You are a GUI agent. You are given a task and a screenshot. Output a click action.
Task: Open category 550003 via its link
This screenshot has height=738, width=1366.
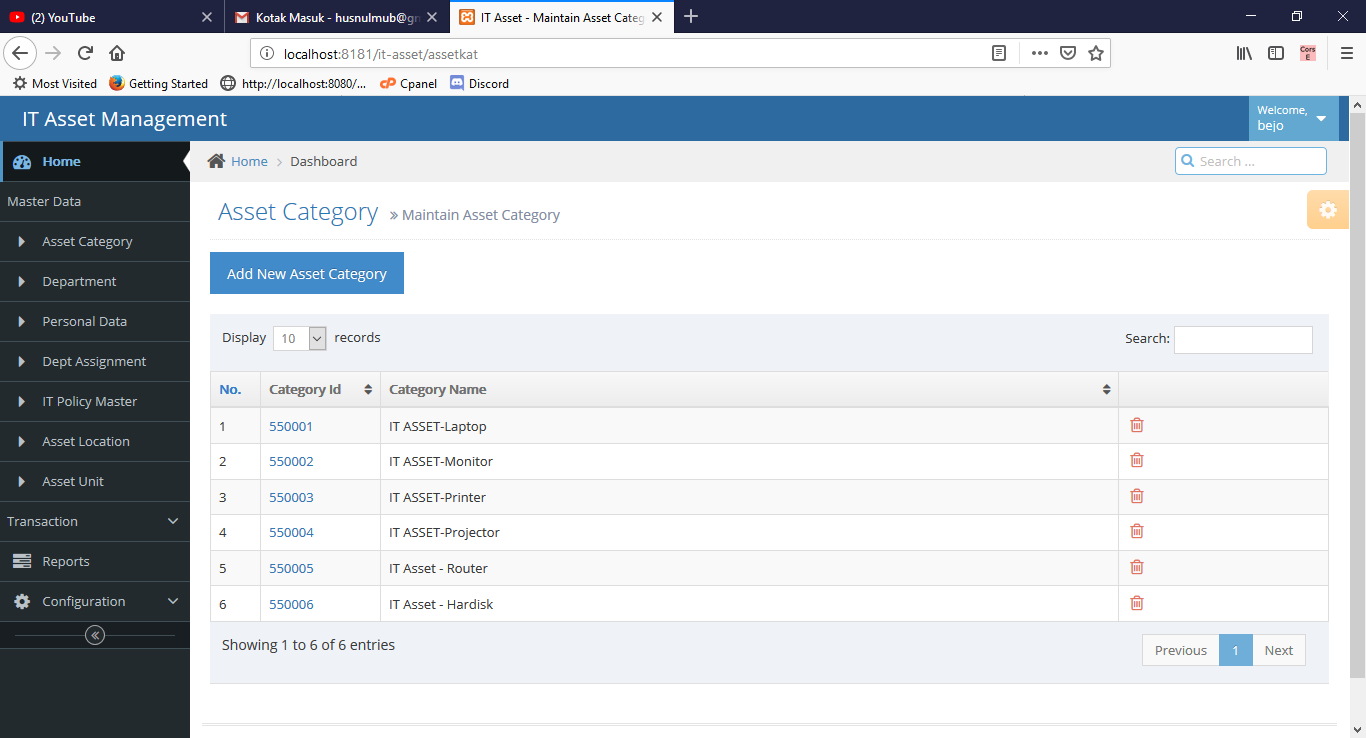point(291,496)
